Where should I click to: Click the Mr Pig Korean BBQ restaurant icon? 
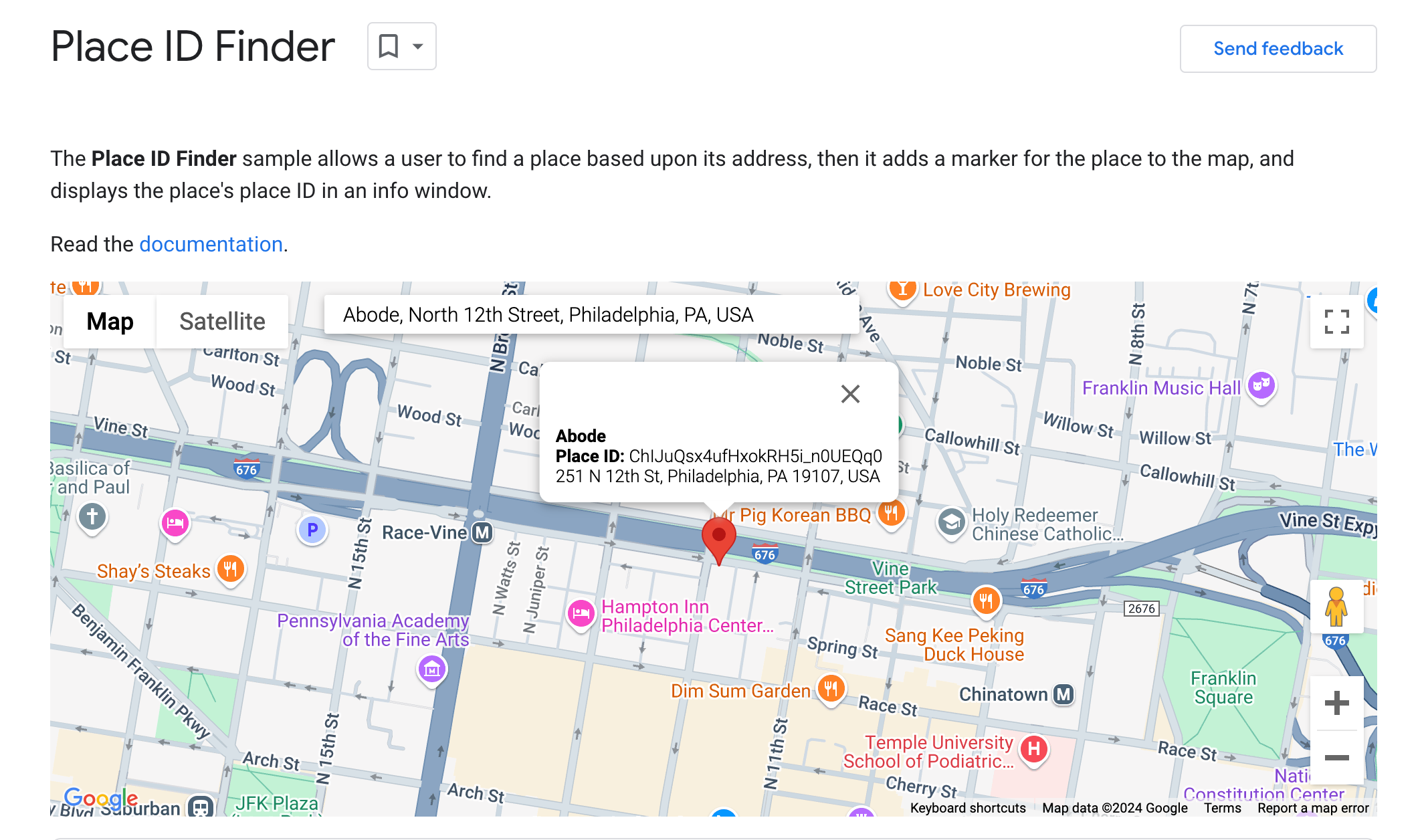[891, 513]
